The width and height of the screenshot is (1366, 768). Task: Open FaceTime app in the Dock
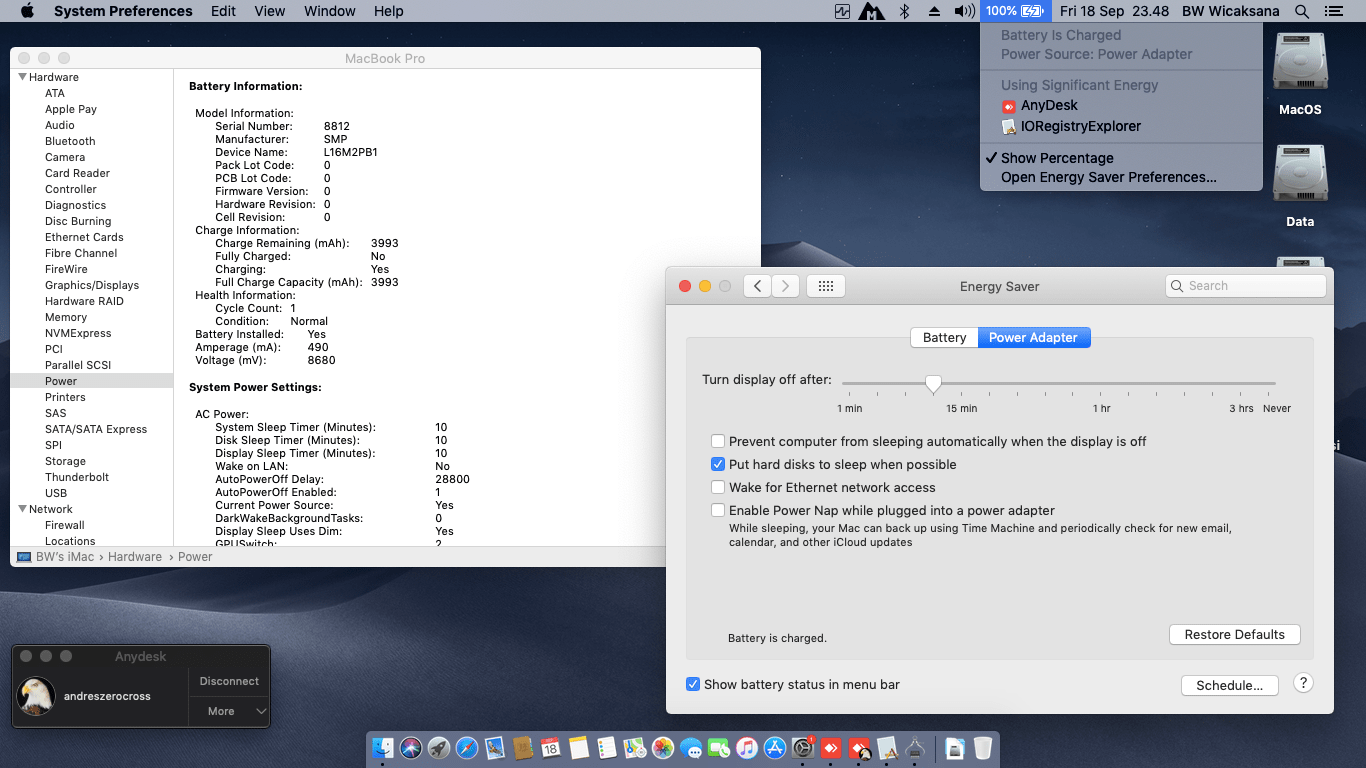coord(719,747)
